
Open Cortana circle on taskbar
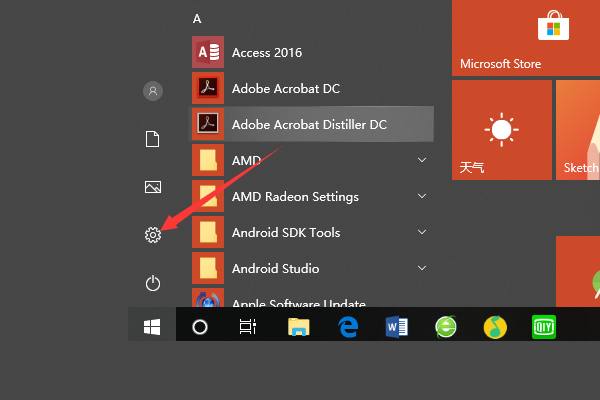click(200, 326)
